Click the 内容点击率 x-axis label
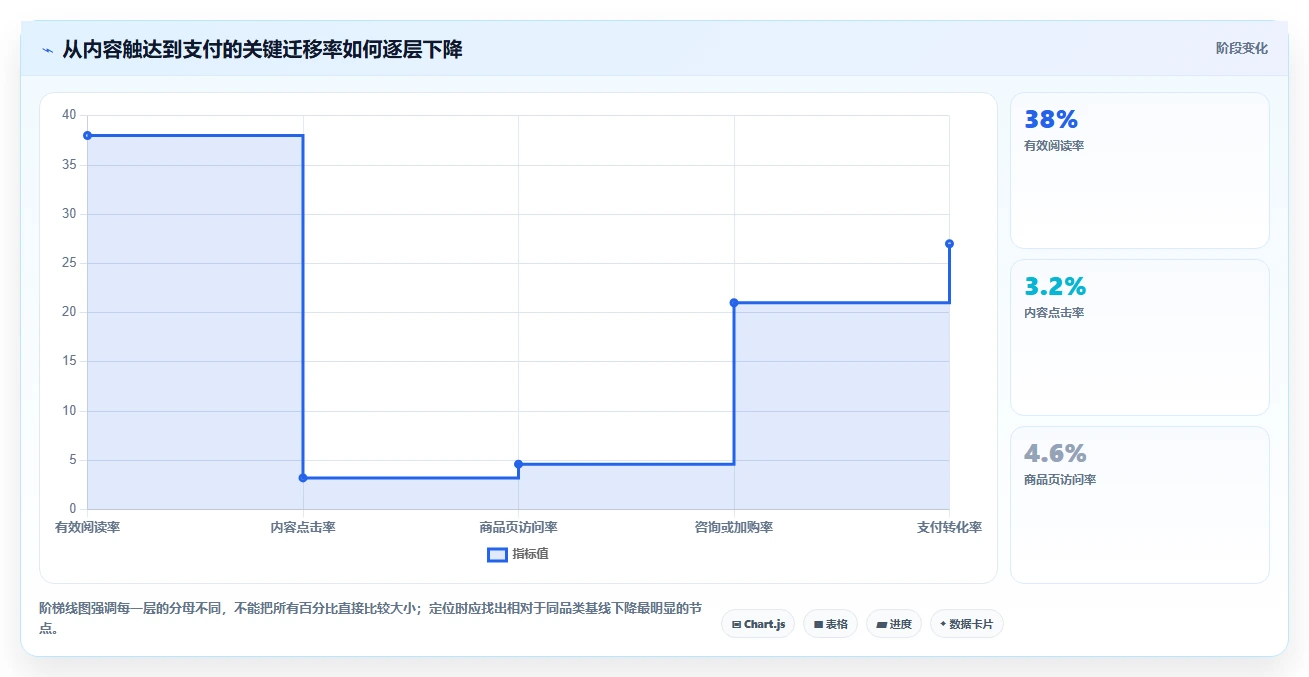 click(303, 527)
